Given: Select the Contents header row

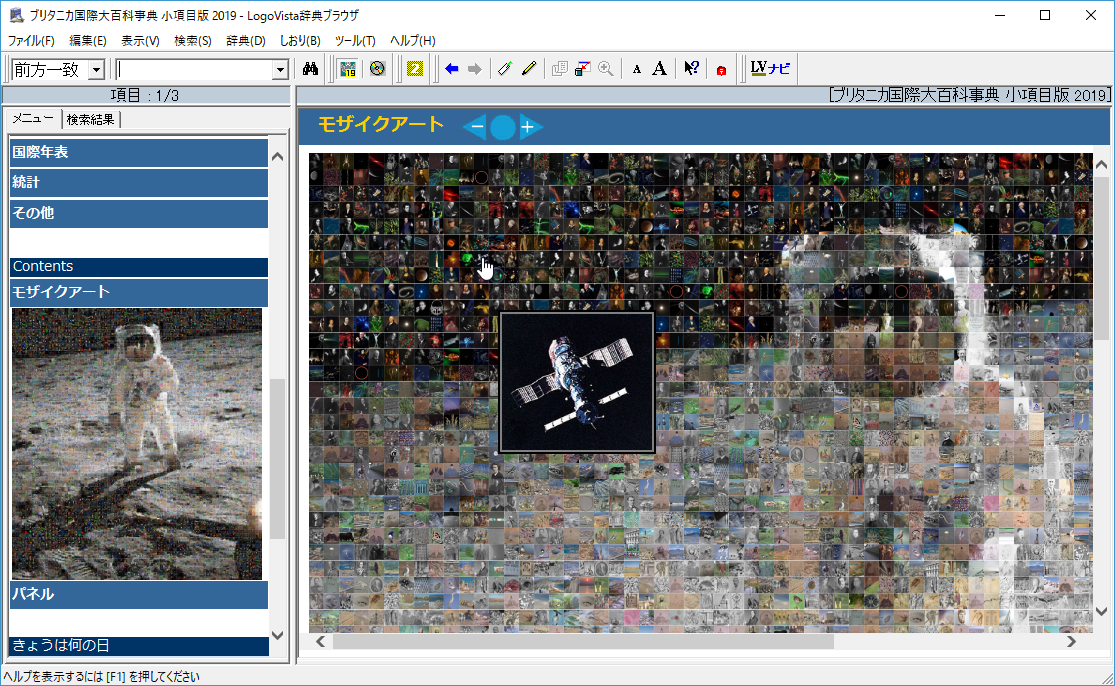Looking at the screenshot, I should click(x=139, y=267).
